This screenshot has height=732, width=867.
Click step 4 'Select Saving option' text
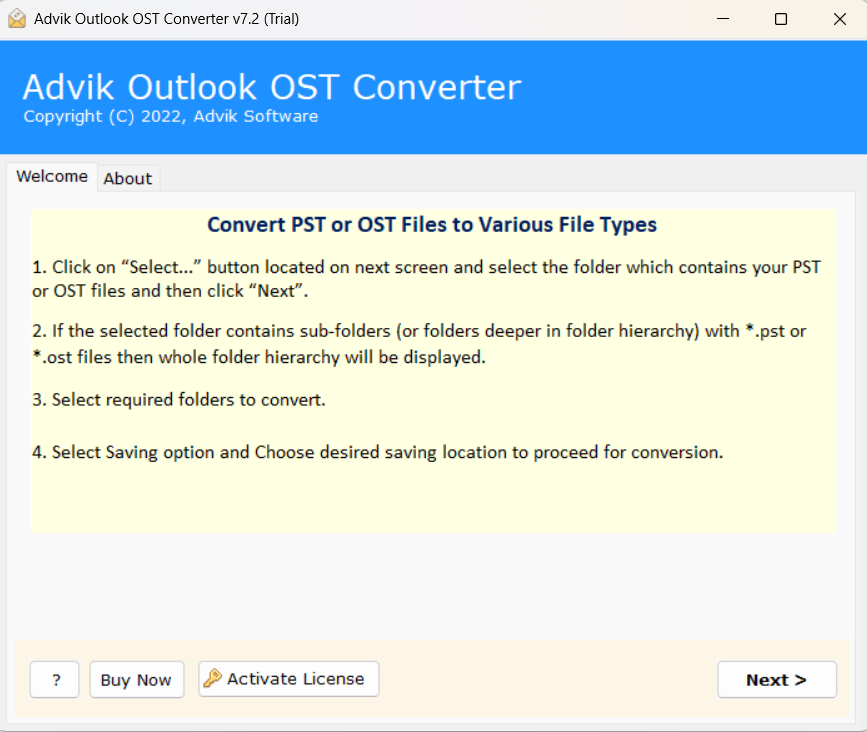click(378, 452)
